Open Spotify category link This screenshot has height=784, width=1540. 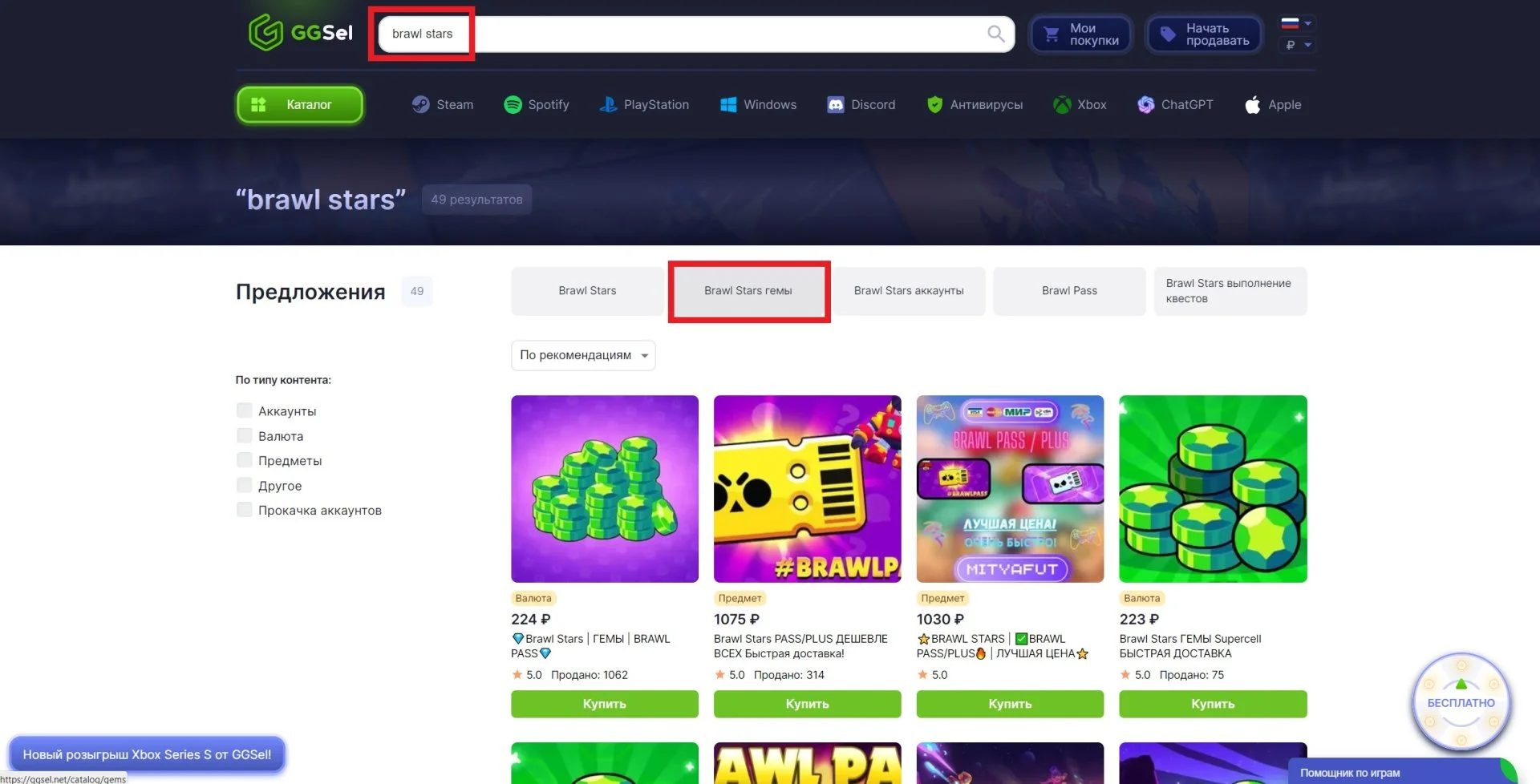tap(537, 105)
